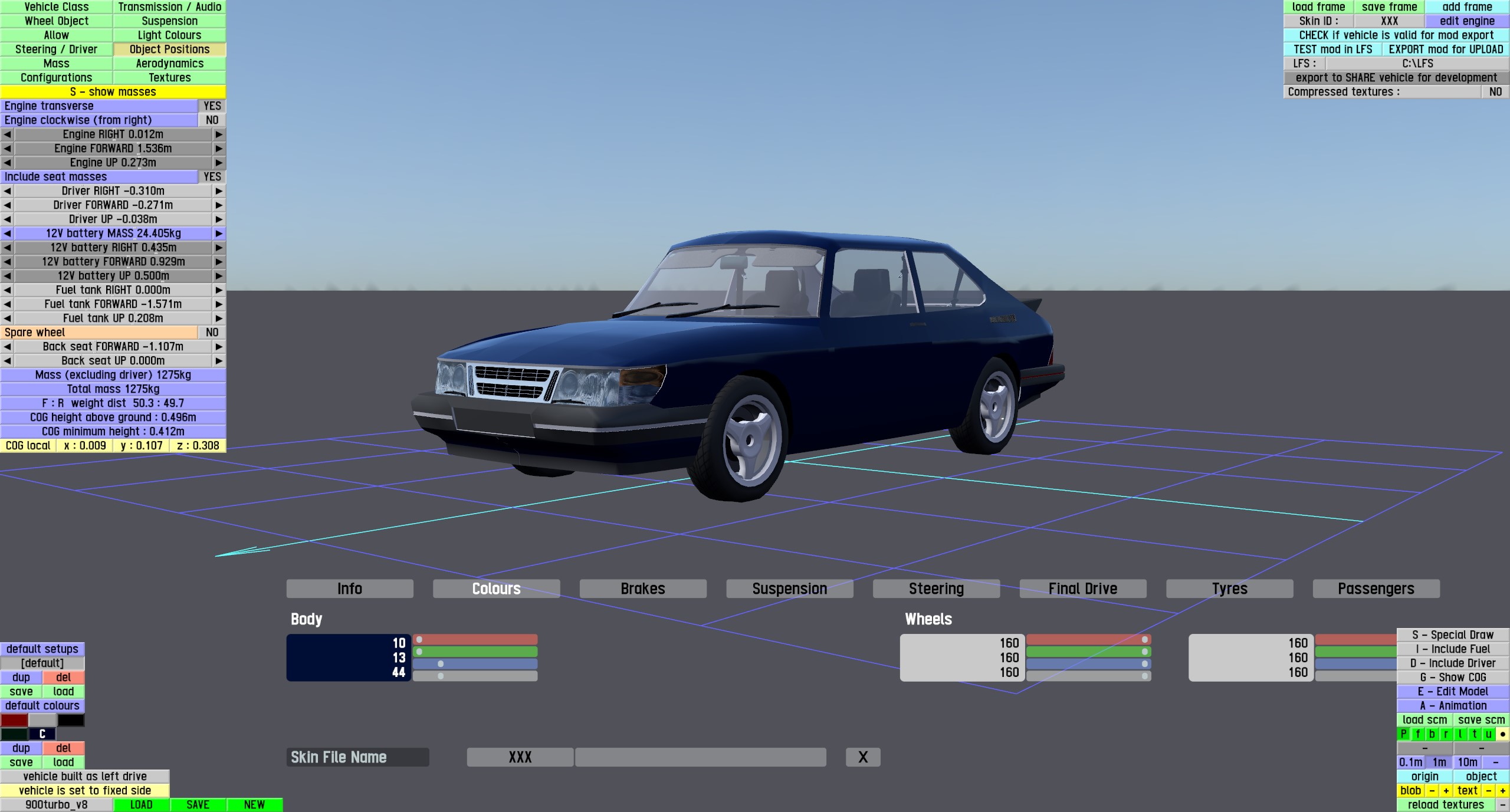Image resolution: width=1510 pixels, height=812 pixels.
Task: Click the right arrow for Fuel tank UP
Action: point(219,318)
